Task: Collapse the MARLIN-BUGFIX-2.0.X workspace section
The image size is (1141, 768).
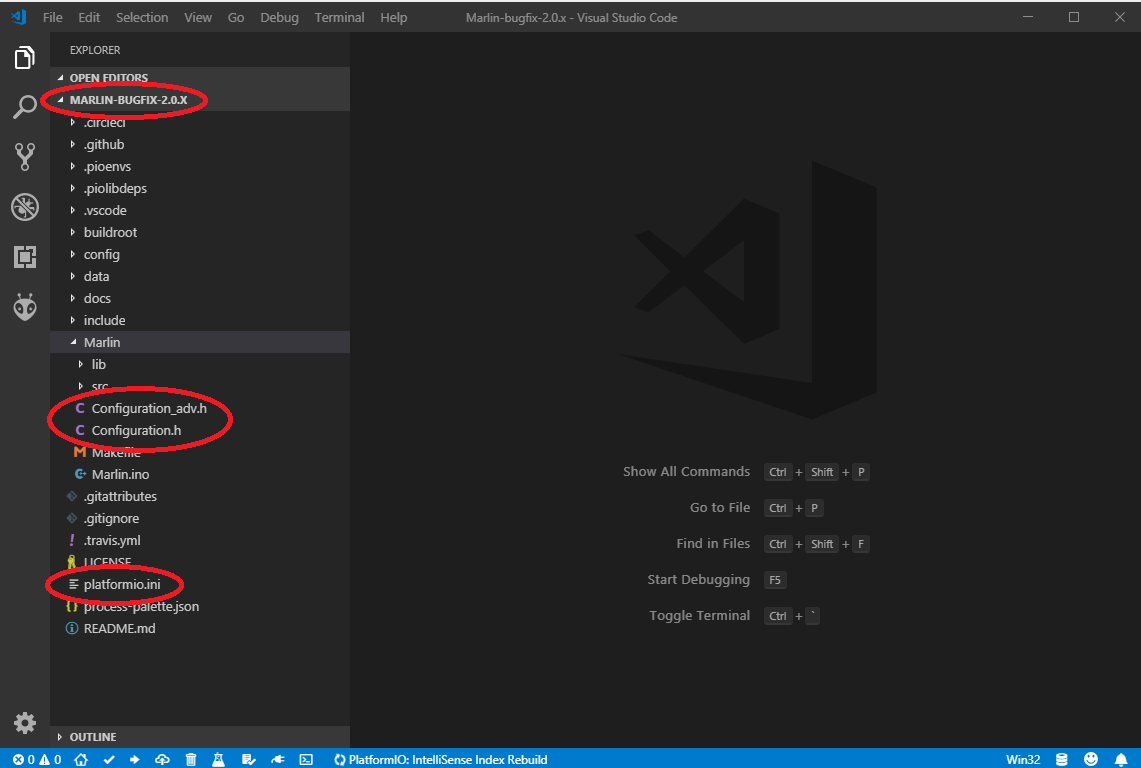Action: click(200, 100)
